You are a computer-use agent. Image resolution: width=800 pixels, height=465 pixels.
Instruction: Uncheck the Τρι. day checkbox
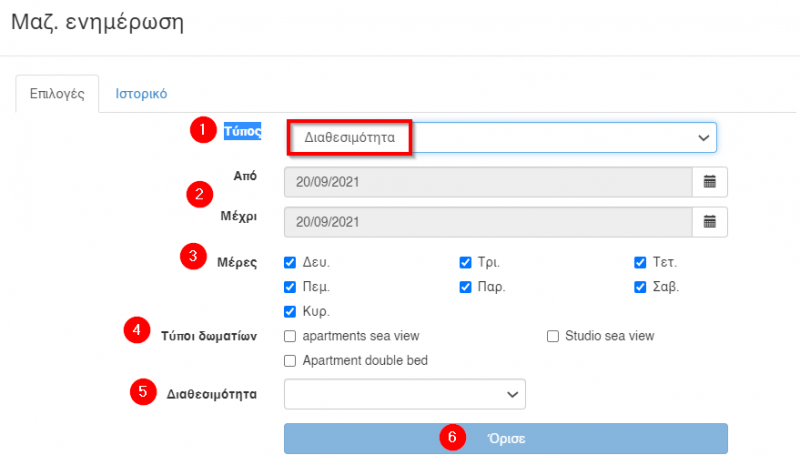465,263
